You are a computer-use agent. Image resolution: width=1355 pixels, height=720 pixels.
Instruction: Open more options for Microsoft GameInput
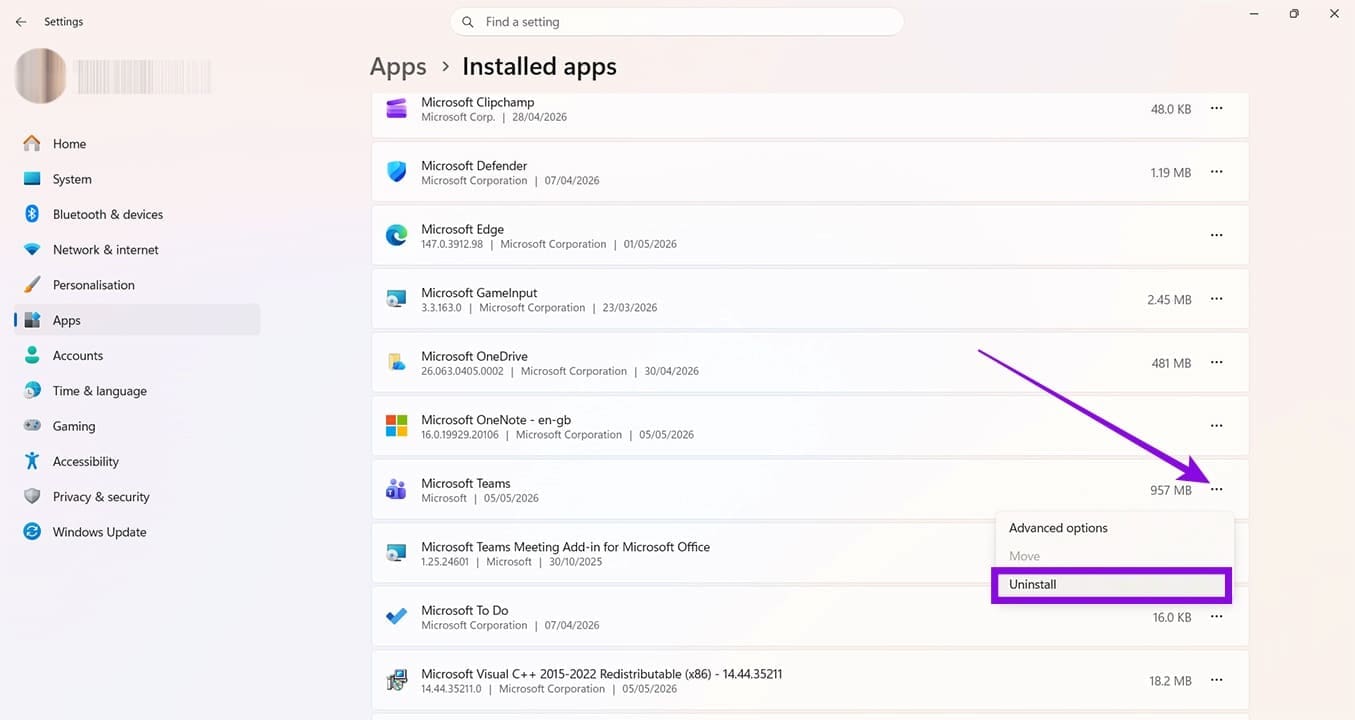pos(1217,299)
